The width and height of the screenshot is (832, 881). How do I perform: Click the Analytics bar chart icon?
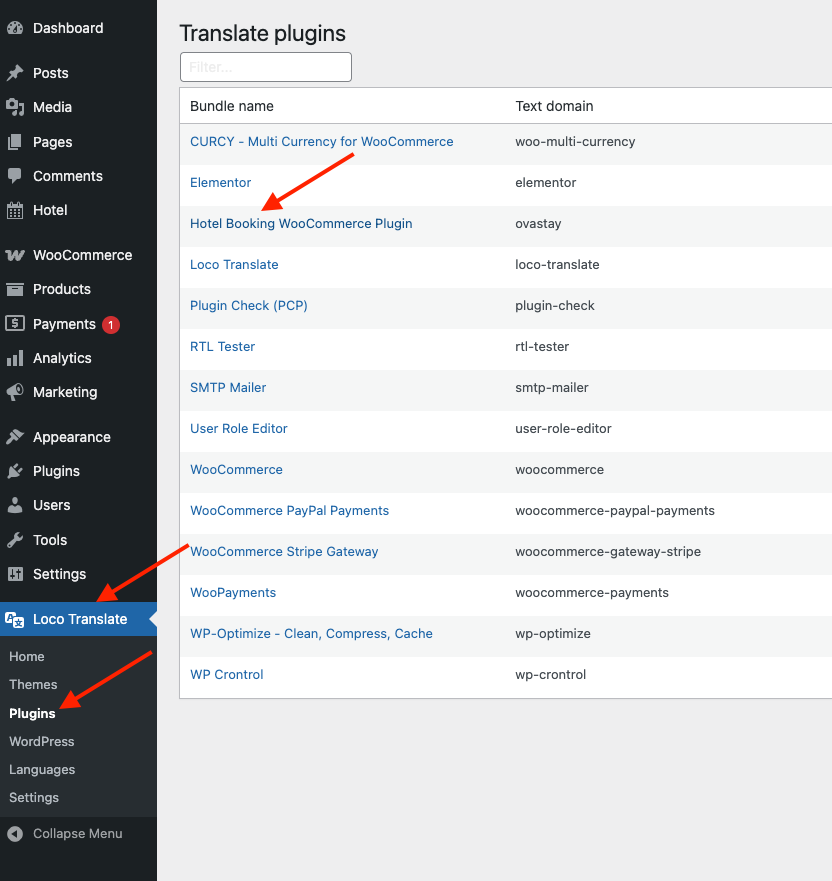pyautogui.click(x=15, y=358)
